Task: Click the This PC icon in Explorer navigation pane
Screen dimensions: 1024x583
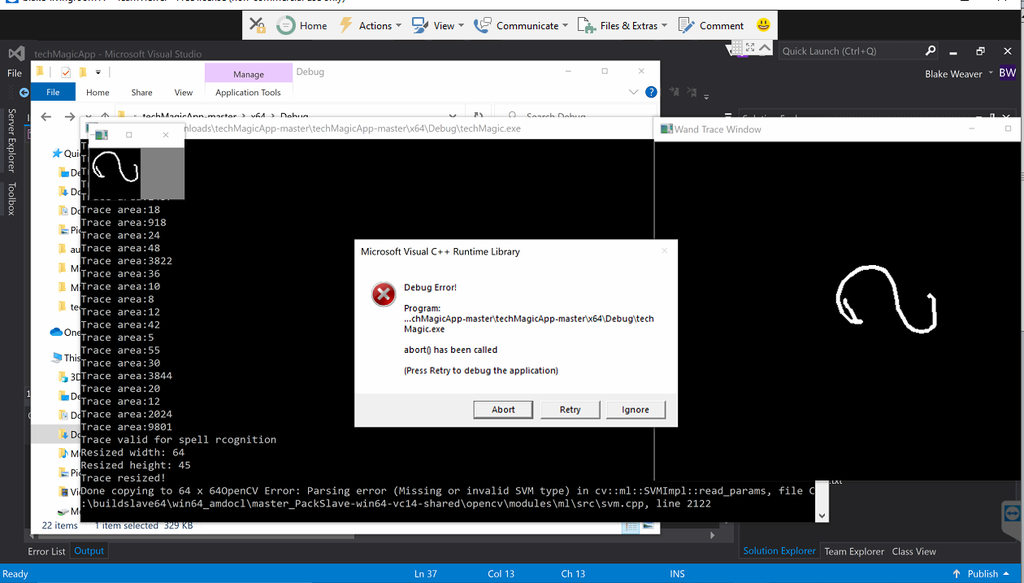Action: pos(57,357)
